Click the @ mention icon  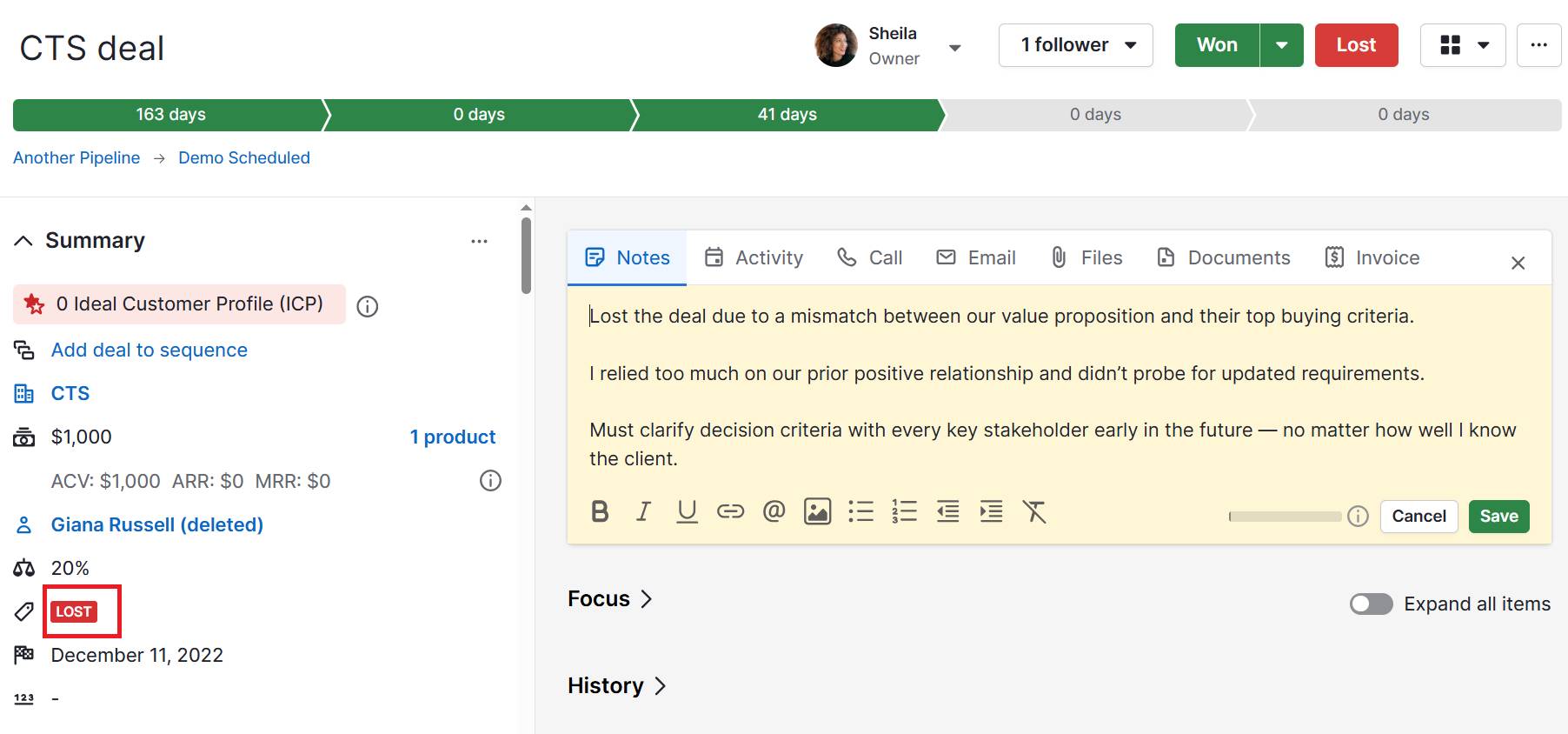tap(774, 511)
